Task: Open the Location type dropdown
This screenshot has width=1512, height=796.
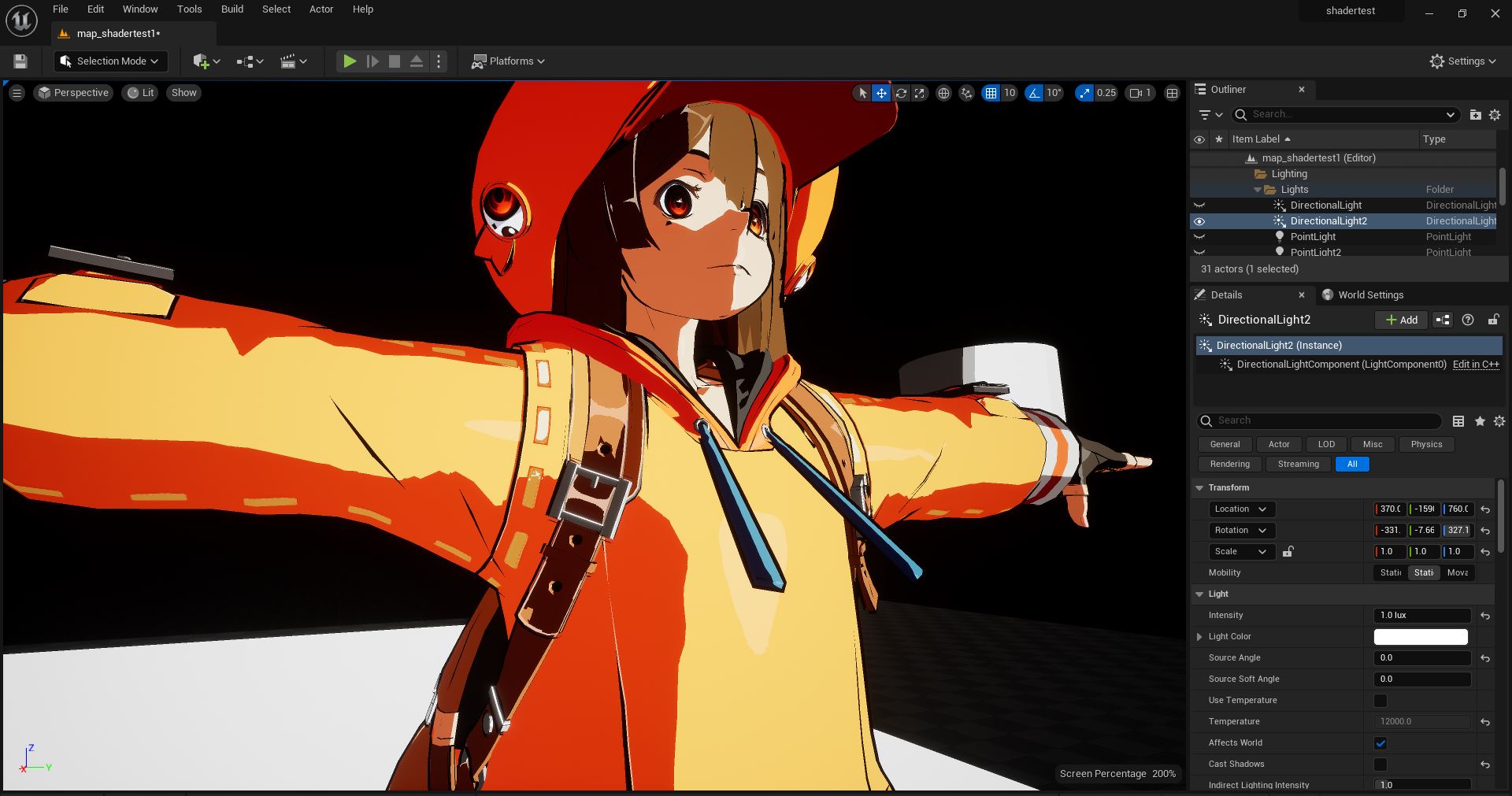Action: click(1240, 509)
